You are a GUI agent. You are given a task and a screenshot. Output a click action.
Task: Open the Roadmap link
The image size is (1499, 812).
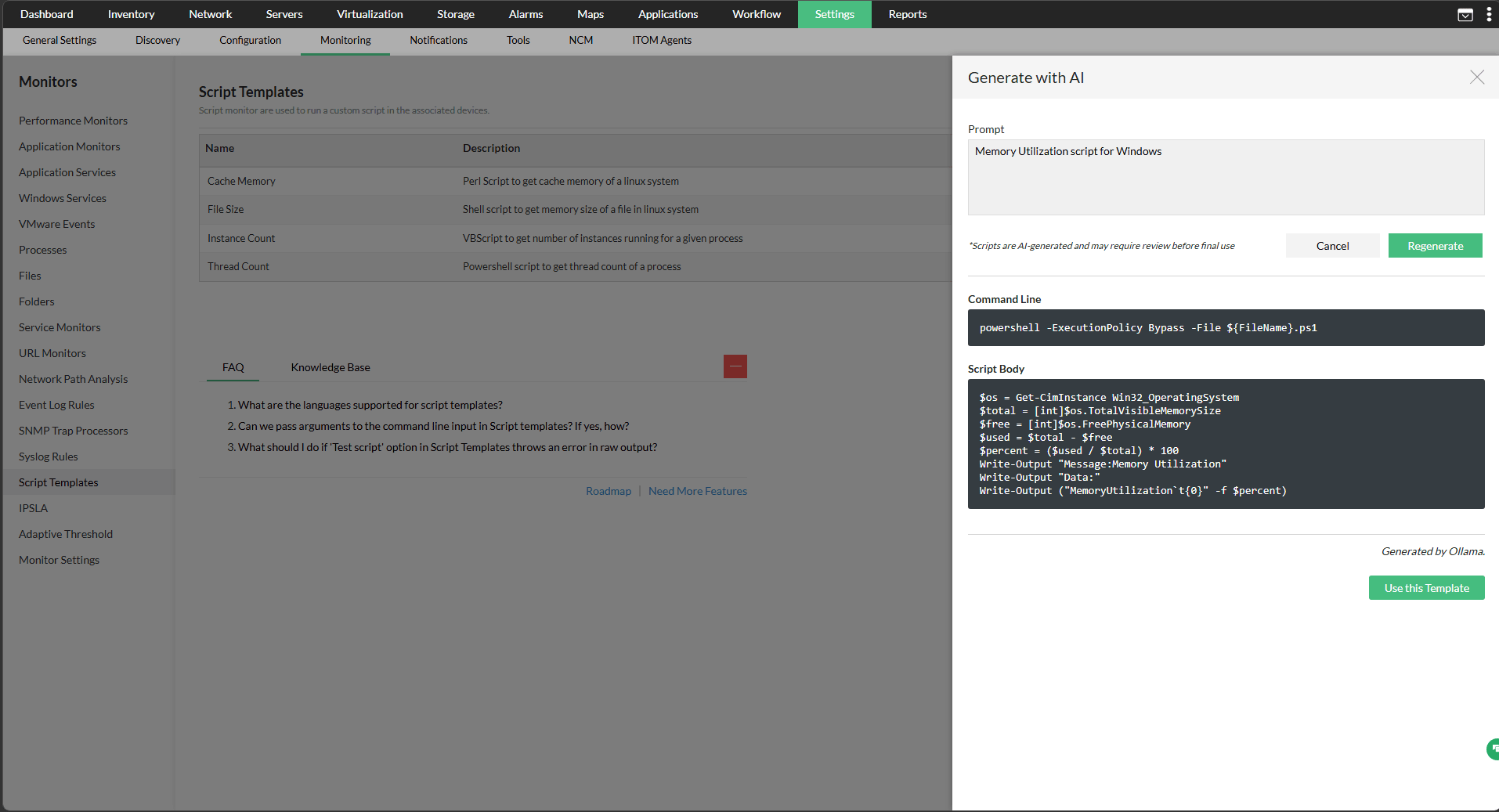pyautogui.click(x=608, y=491)
